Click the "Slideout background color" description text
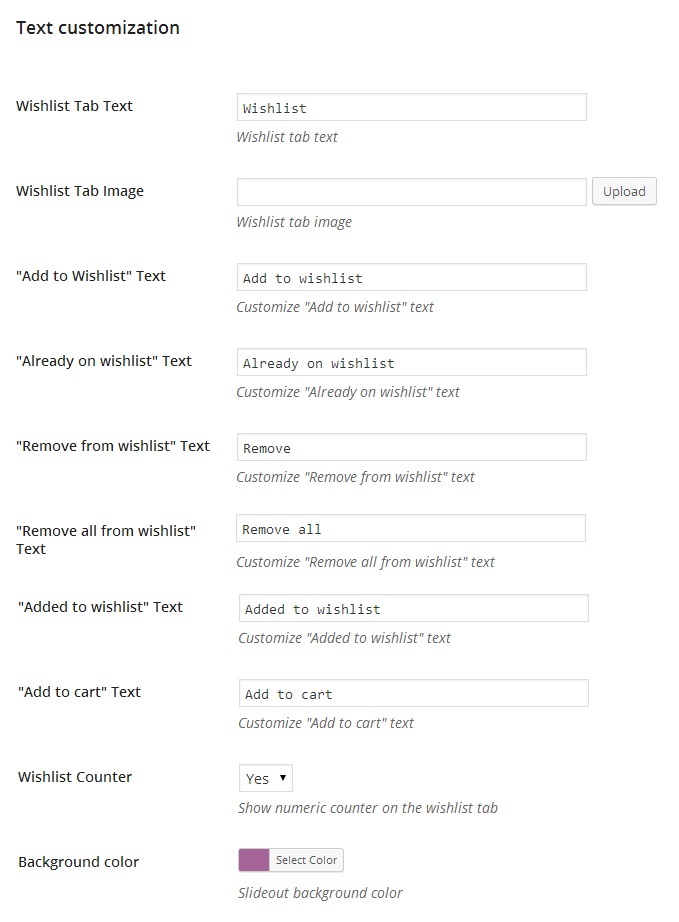 pyautogui.click(x=320, y=893)
